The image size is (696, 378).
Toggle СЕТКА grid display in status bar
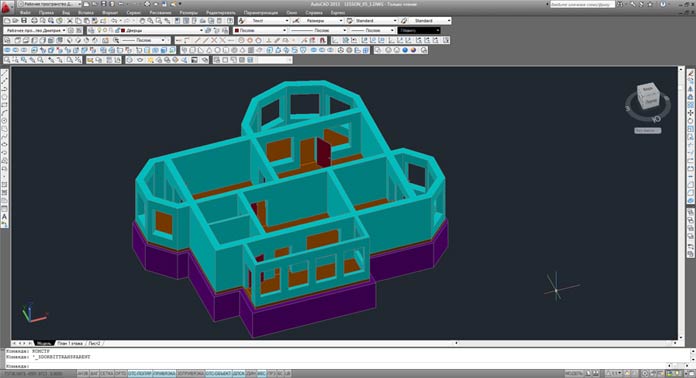click(x=107, y=374)
